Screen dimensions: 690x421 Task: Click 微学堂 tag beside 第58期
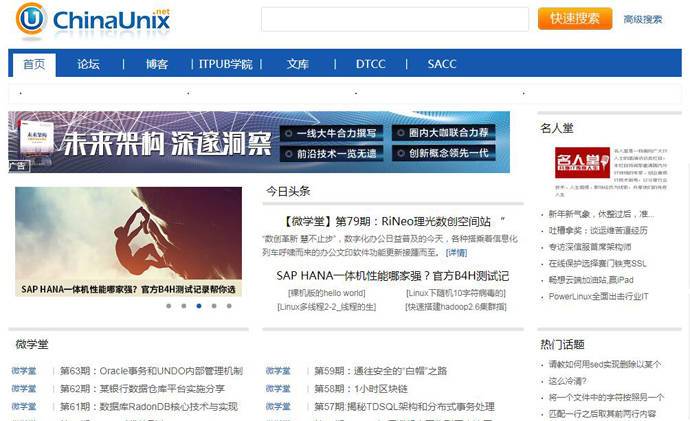(278, 389)
